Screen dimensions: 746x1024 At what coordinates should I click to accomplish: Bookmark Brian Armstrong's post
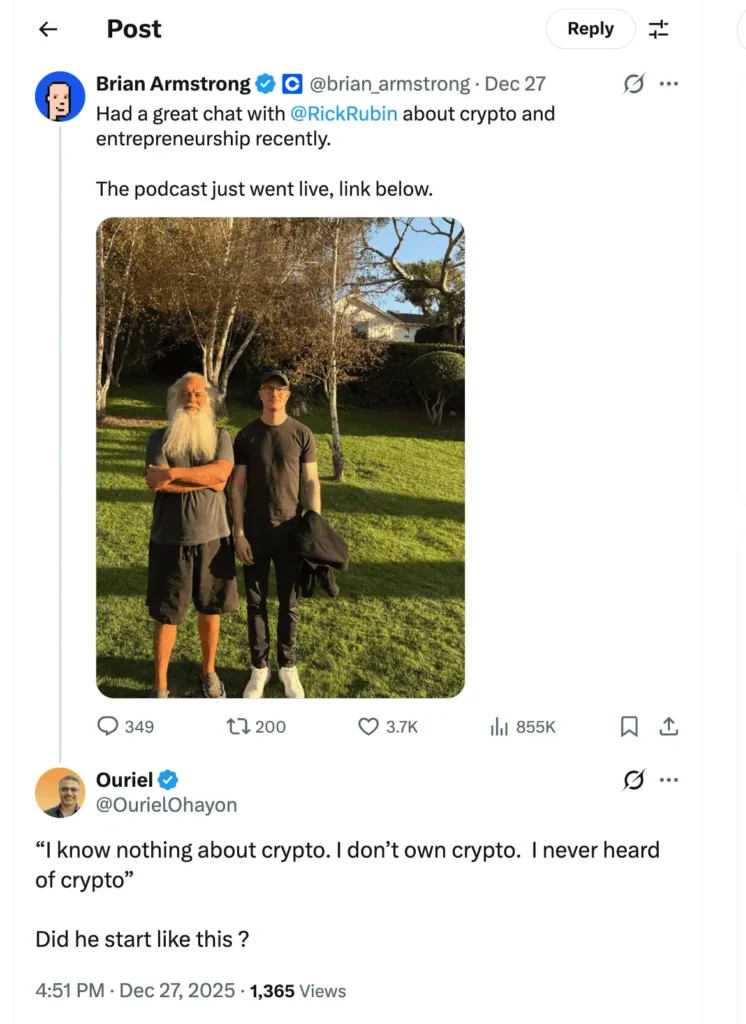coord(629,727)
